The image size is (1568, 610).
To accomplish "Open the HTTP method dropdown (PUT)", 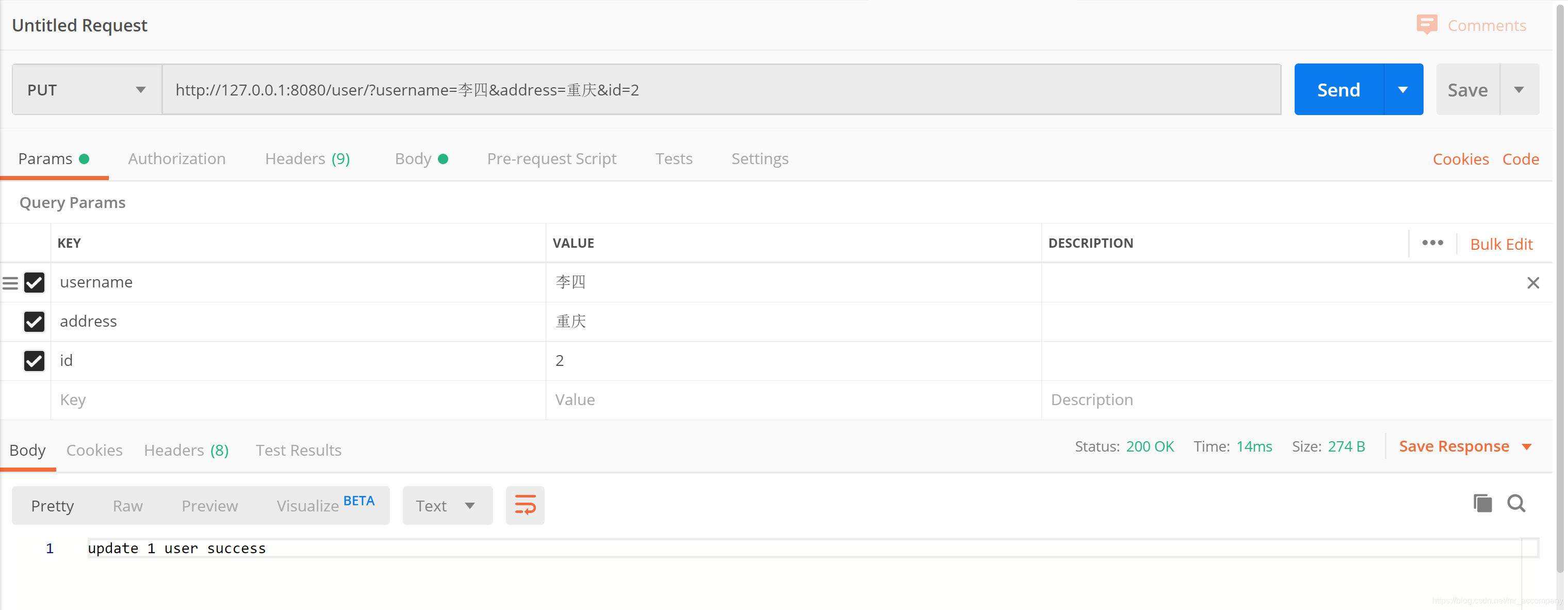I will point(85,89).
